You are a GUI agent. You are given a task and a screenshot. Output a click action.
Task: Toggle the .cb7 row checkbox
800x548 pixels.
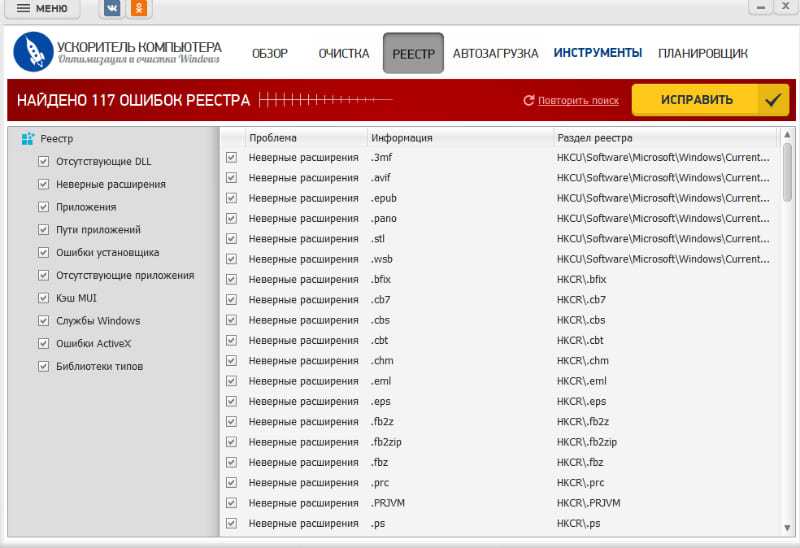coord(232,300)
